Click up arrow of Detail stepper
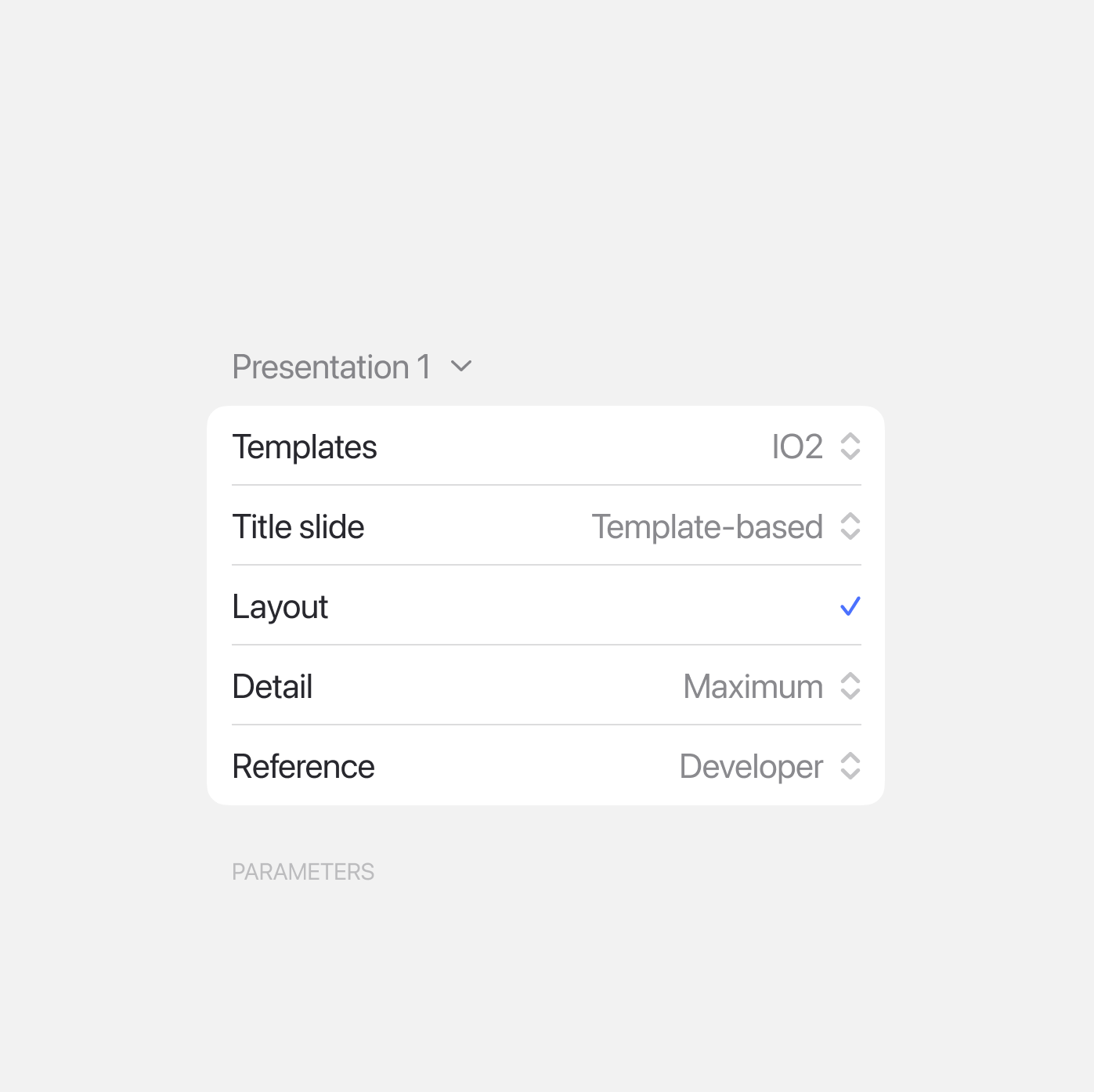The height and width of the screenshot is (1092, 1094). [x=850, y=678]
